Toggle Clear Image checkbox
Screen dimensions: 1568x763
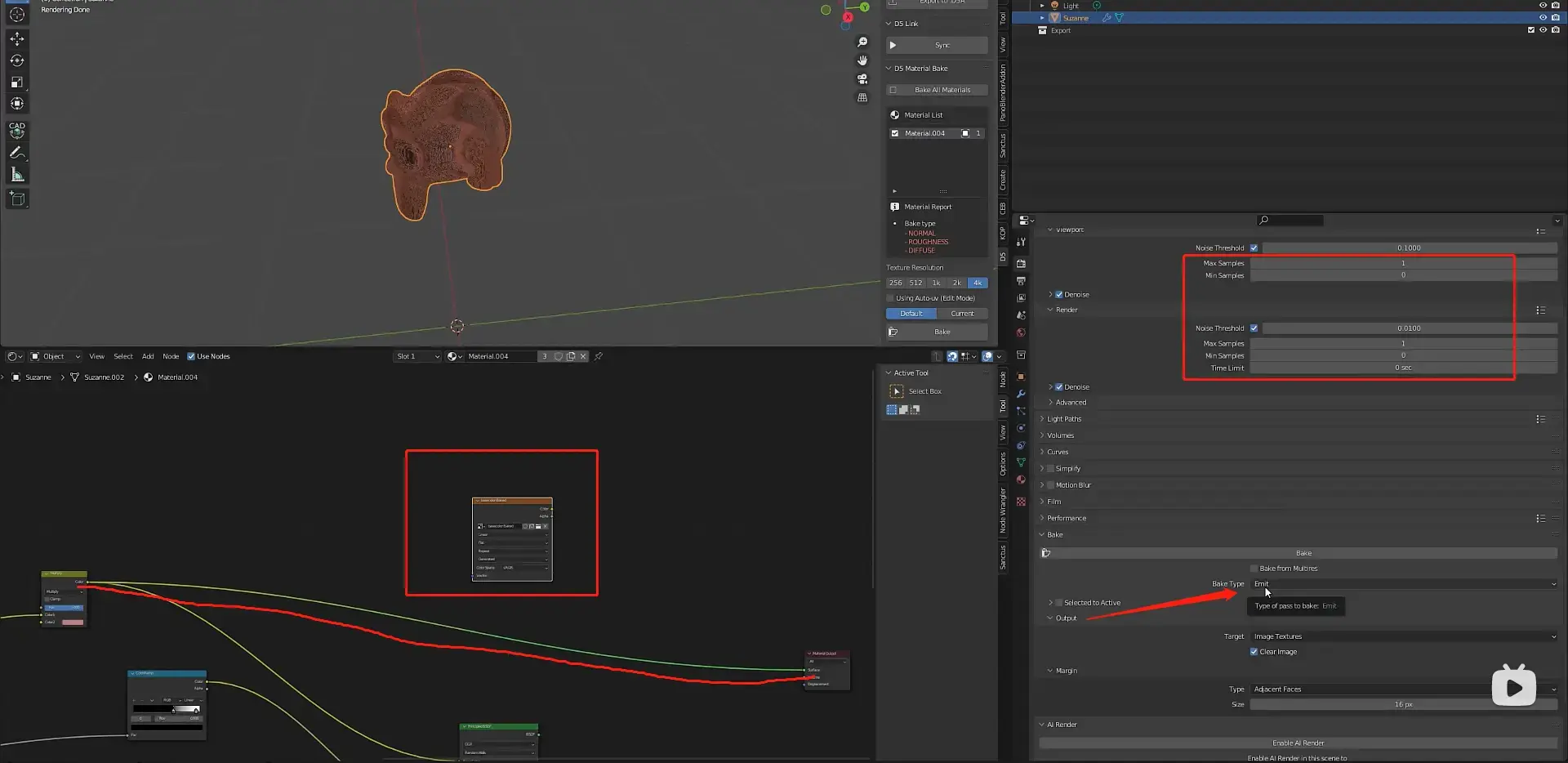(x=1254, y=652)
